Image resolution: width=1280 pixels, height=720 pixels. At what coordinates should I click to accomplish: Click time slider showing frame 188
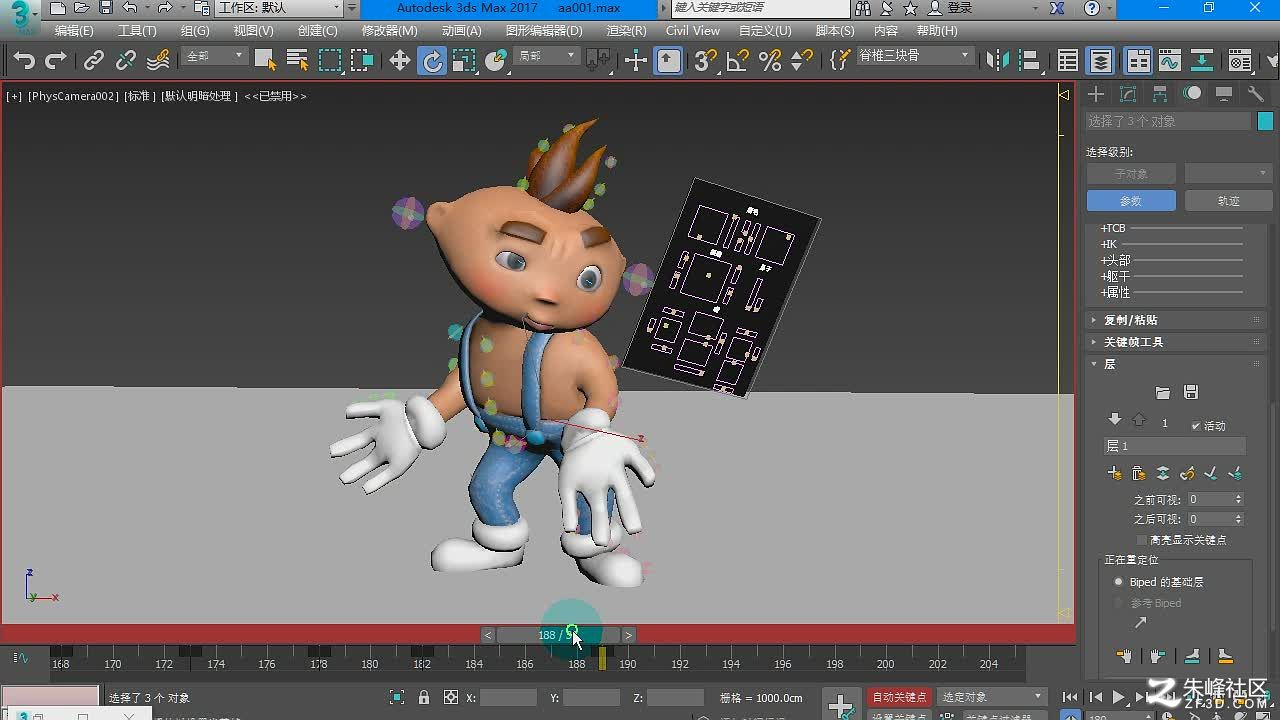558,635
